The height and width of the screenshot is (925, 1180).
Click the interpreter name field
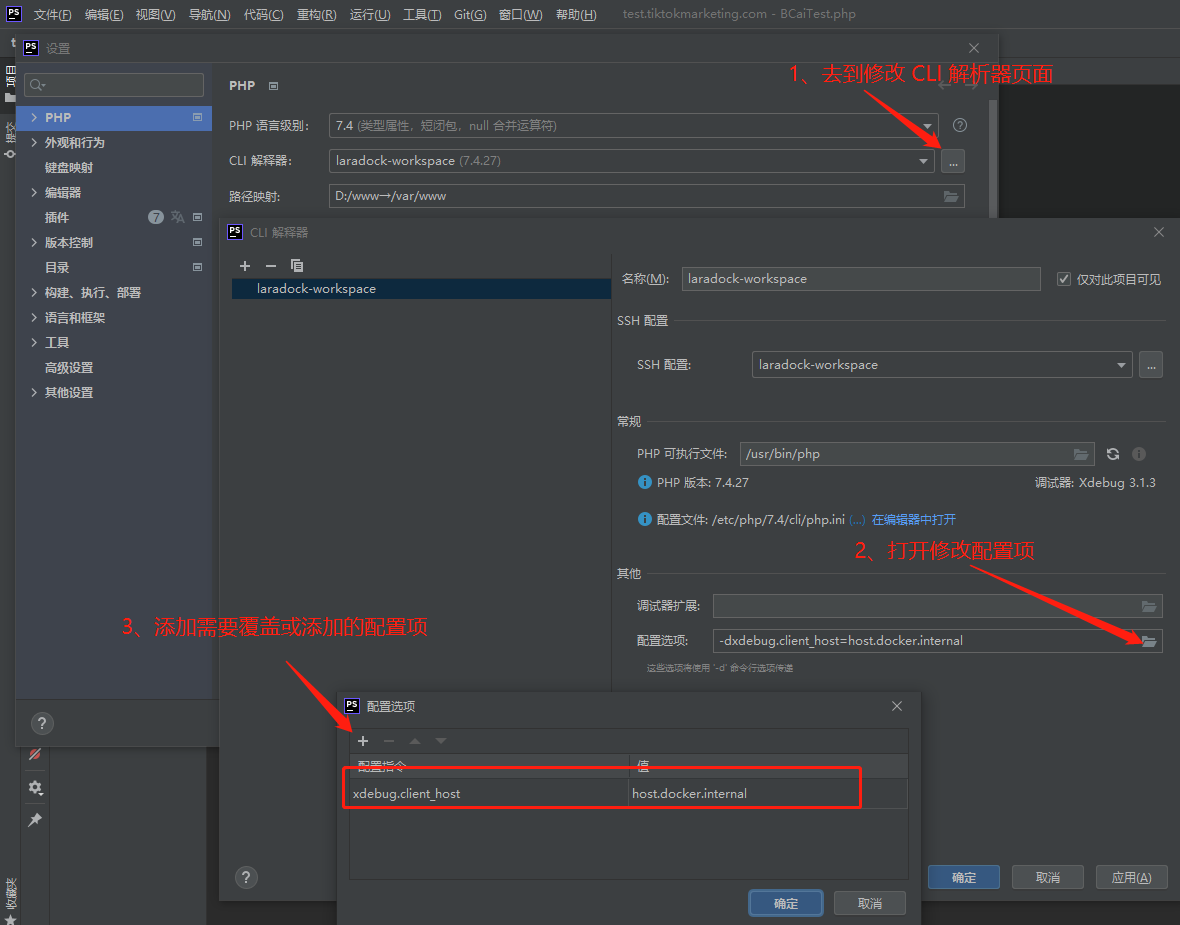(861, 279)
